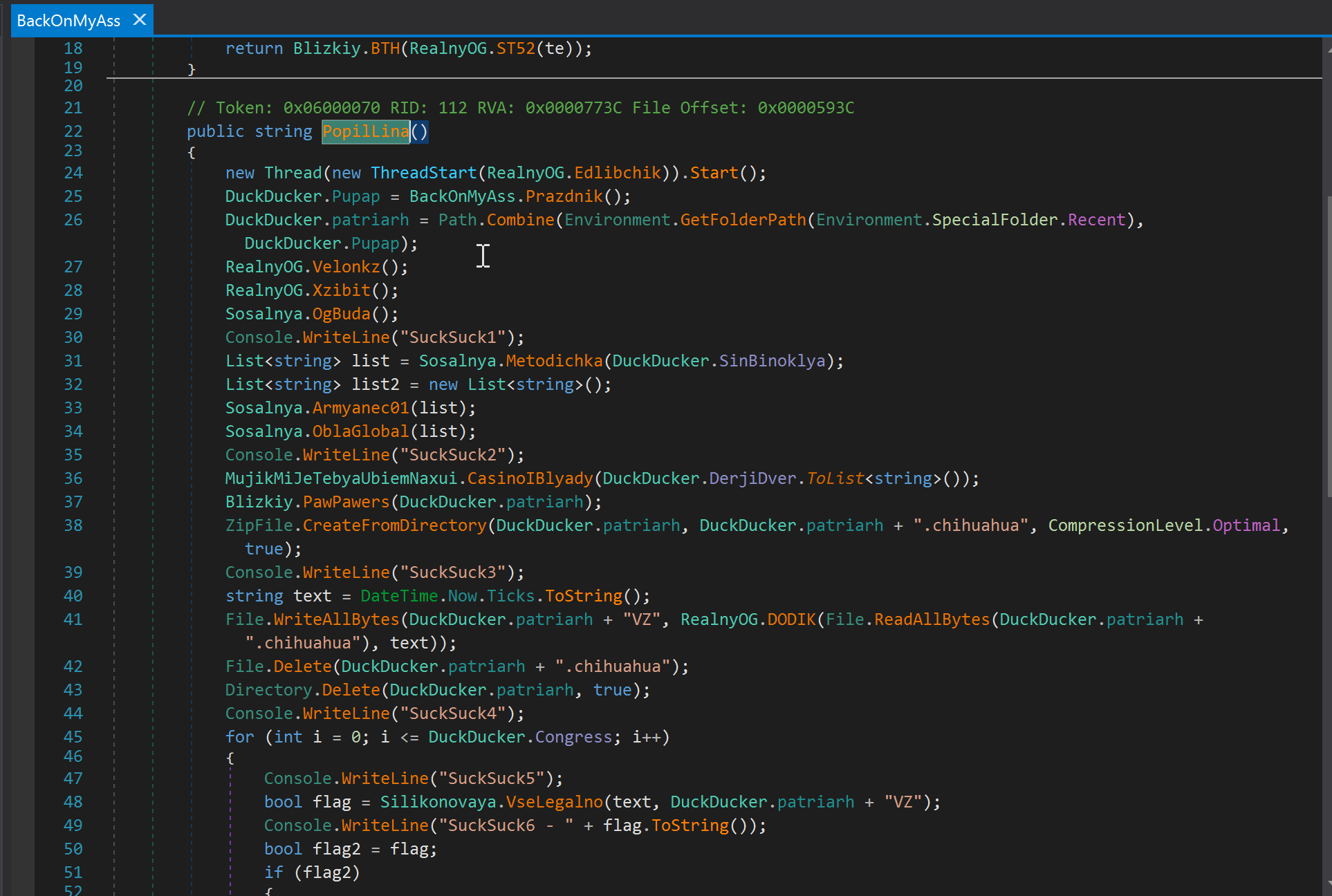Go to the highlighted PopilLina method name
This screenshot has height=896, width=1332.
click(x=366, y=131)
